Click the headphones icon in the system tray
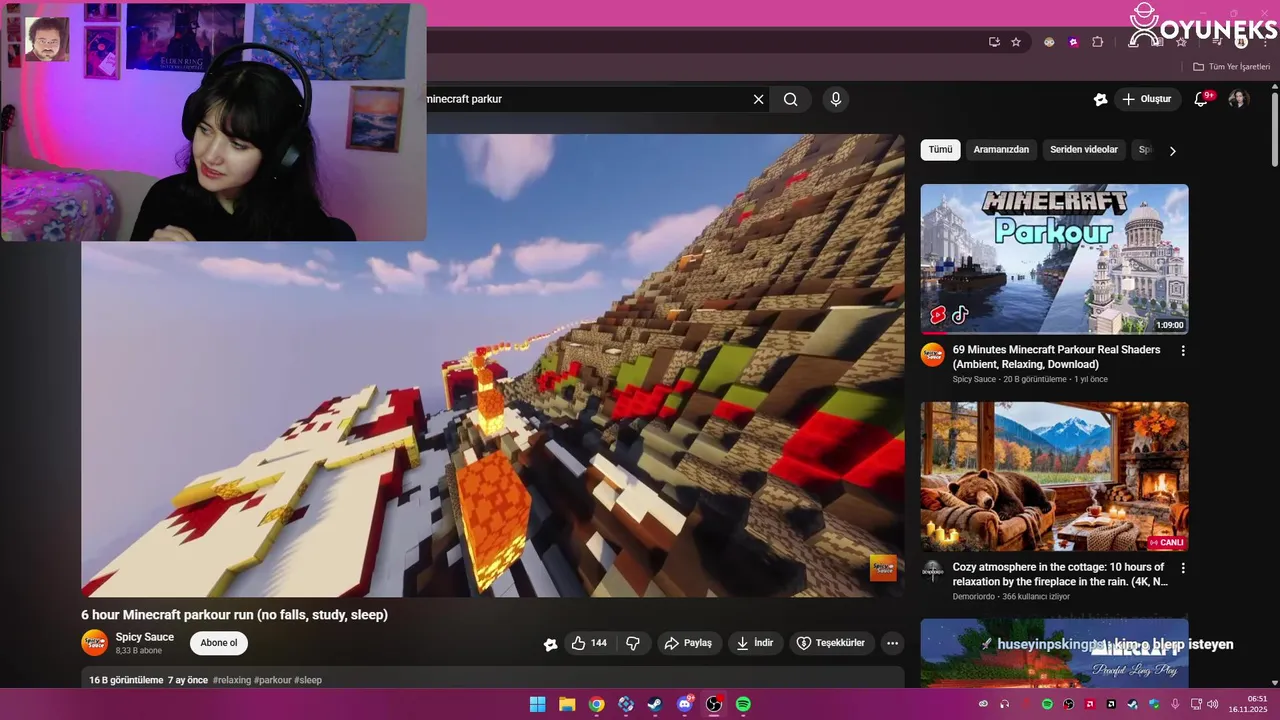 1005,705
